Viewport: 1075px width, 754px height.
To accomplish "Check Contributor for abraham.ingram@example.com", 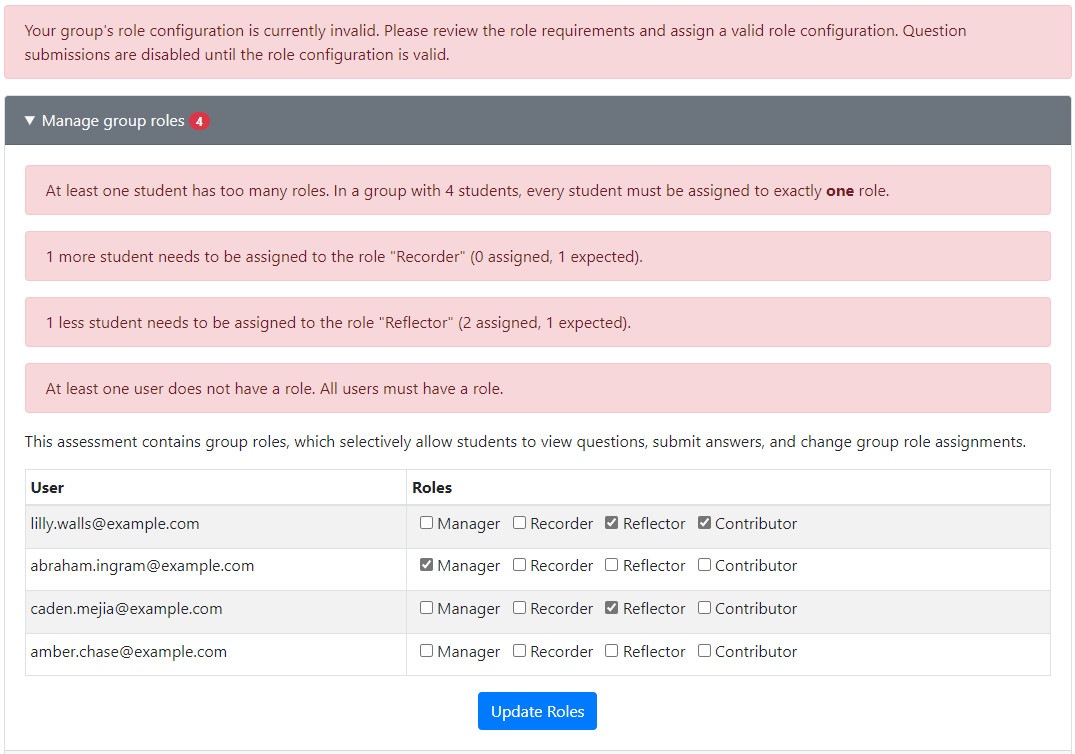I will point(704,565).
